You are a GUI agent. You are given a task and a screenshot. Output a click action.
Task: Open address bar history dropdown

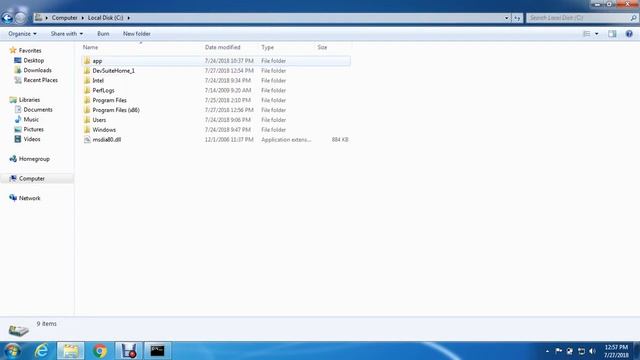point(507,18)
